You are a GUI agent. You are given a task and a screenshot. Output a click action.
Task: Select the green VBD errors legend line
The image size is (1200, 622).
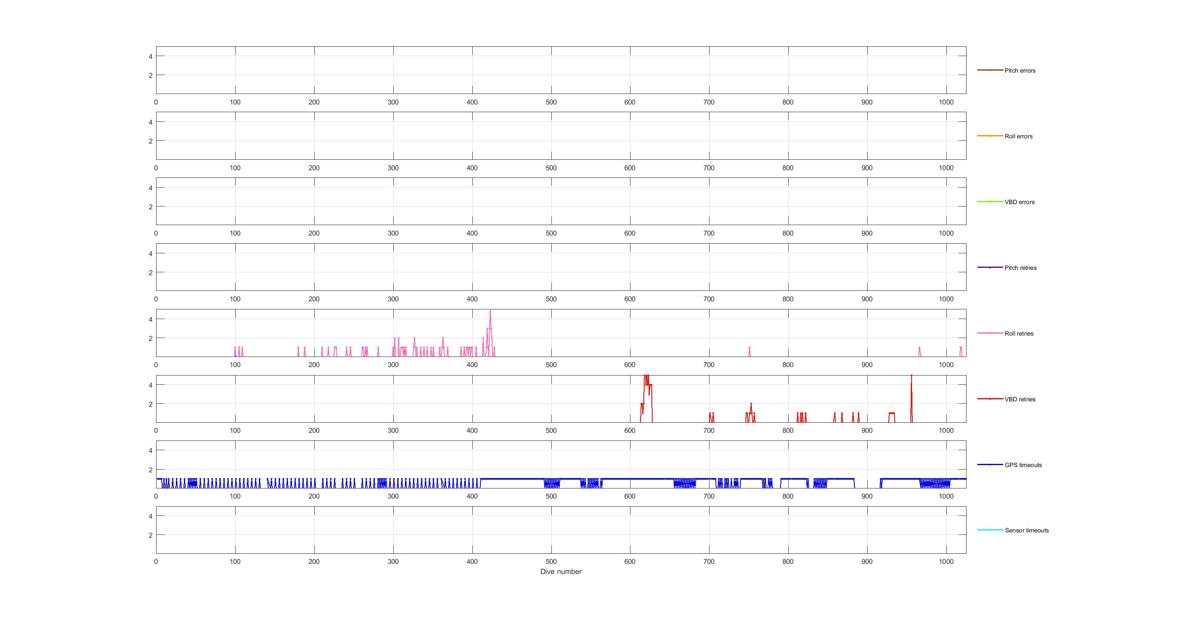tap(989, 202)
